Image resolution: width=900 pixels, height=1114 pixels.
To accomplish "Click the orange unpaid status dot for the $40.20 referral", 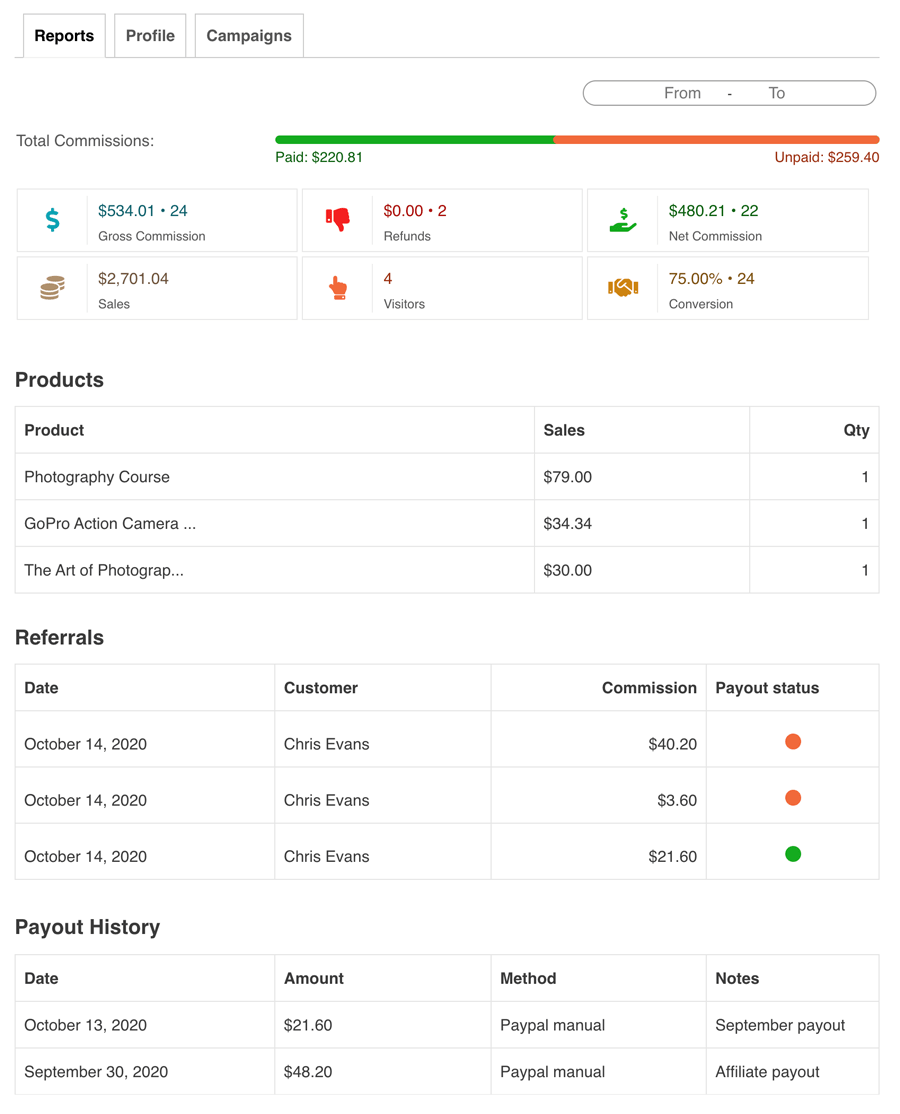I will 793,742.
